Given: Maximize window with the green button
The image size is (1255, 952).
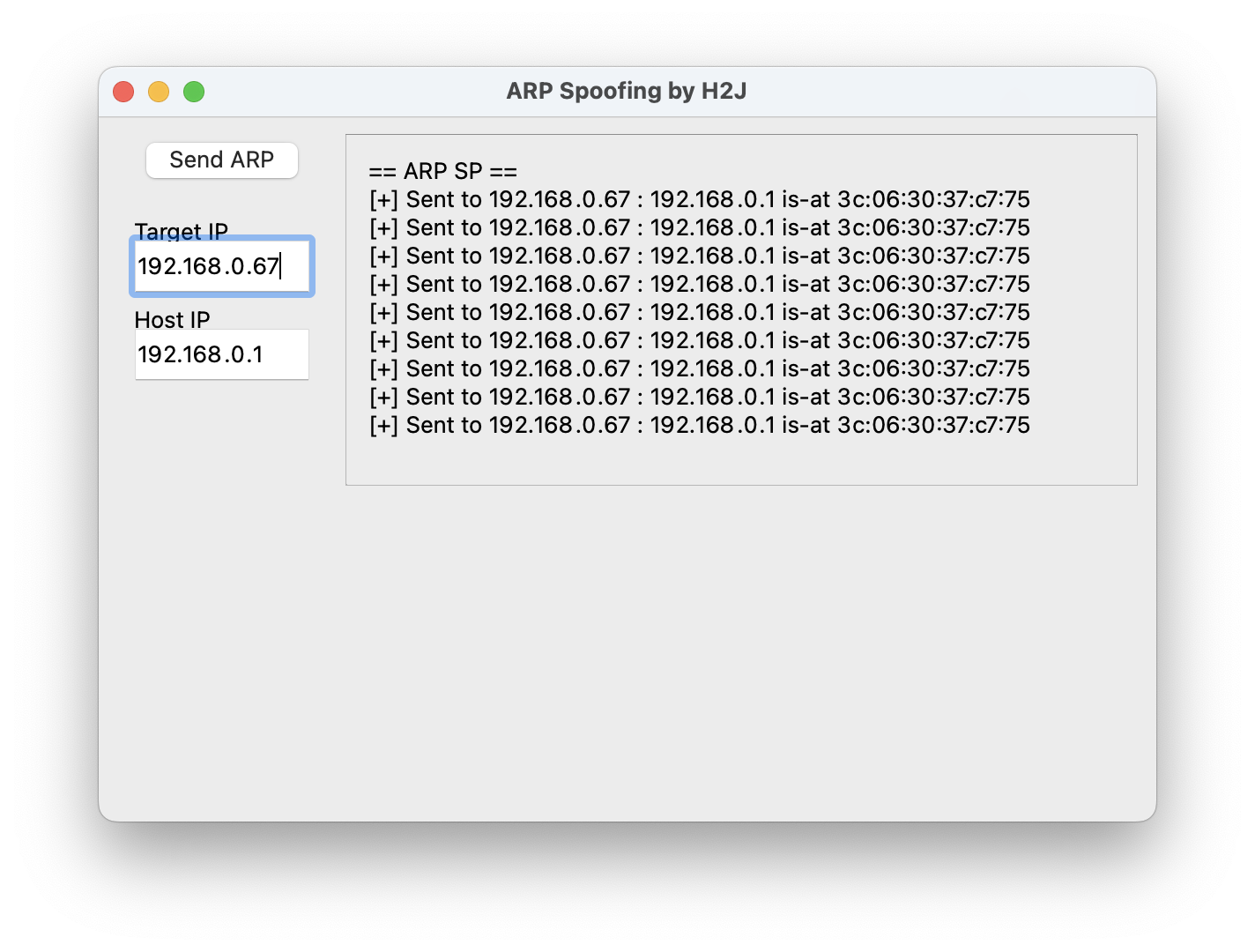Looking at the screenshot, I should (x=194, y=92).
